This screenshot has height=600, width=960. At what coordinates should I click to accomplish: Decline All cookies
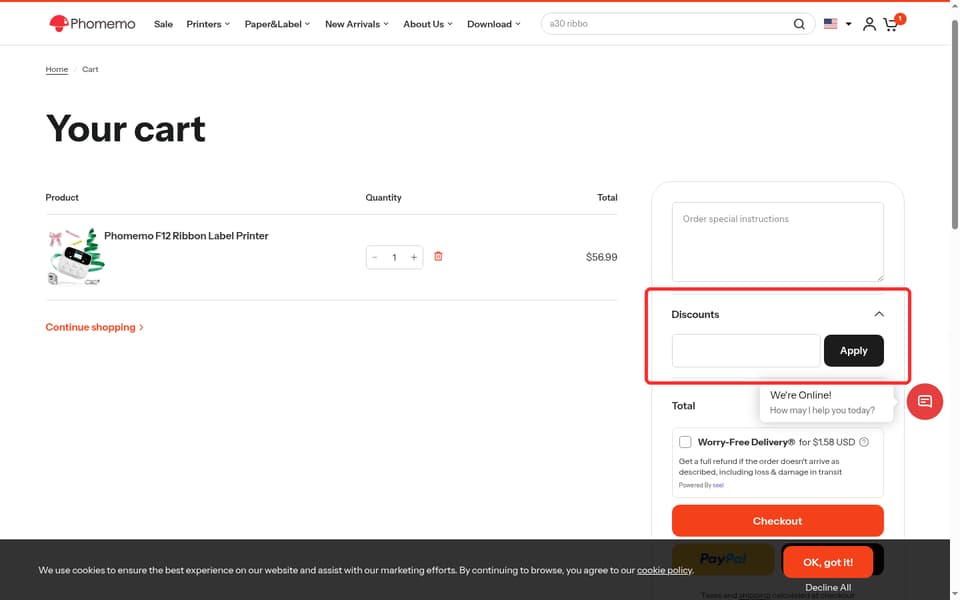[828, 588]
